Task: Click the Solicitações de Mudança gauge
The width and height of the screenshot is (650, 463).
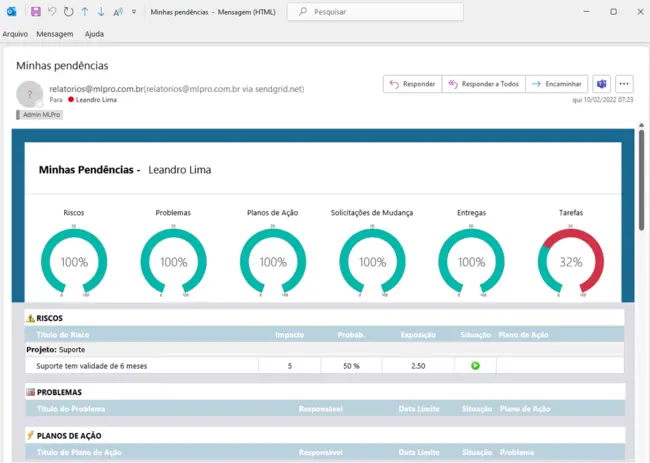Action: [x=372, y=262]
